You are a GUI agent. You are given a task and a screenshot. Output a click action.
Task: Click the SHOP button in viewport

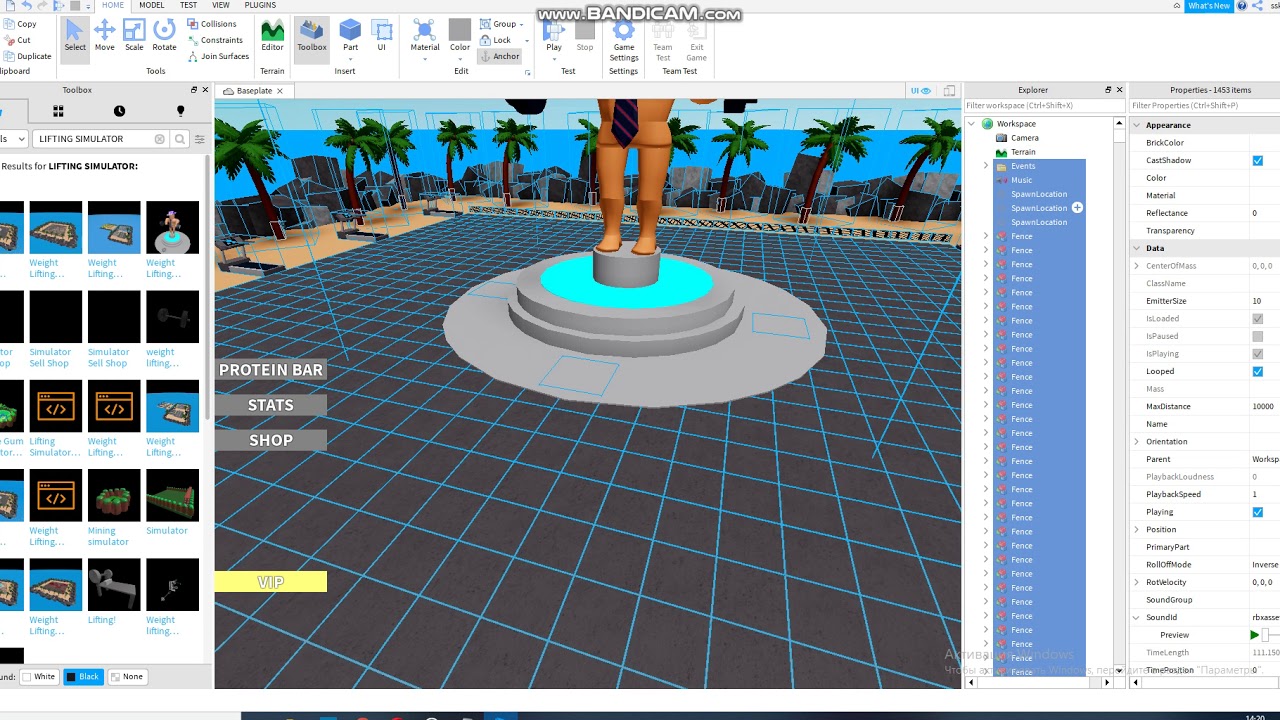(271, 440)
